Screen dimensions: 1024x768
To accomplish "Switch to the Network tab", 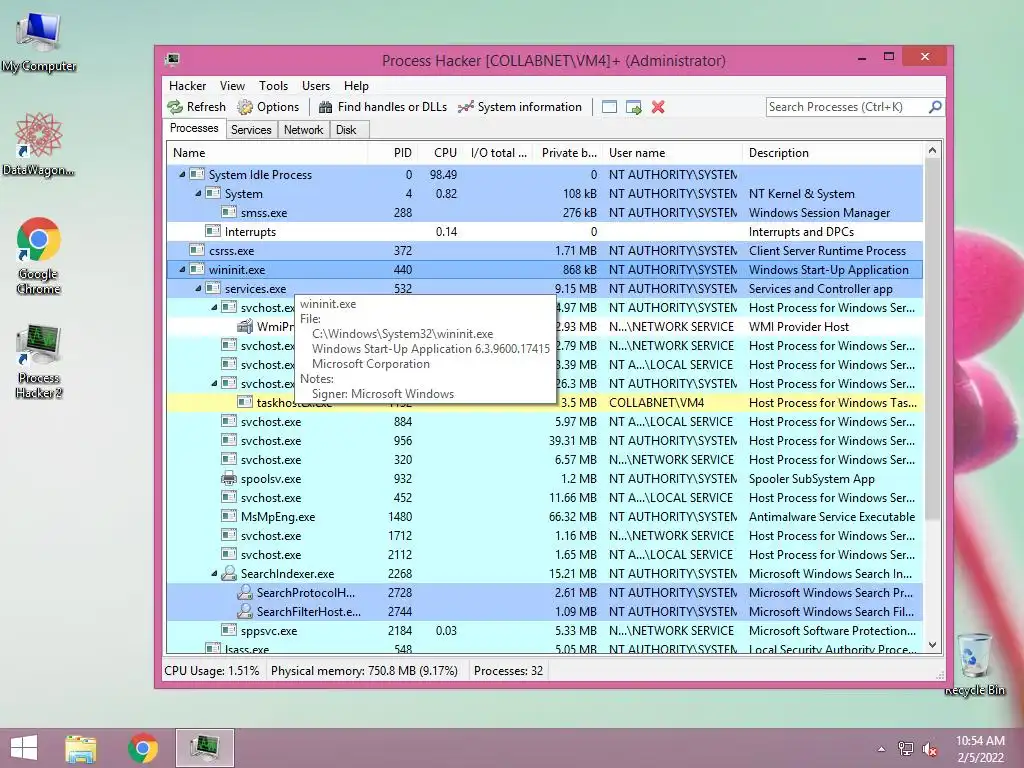I will [303, 129].
